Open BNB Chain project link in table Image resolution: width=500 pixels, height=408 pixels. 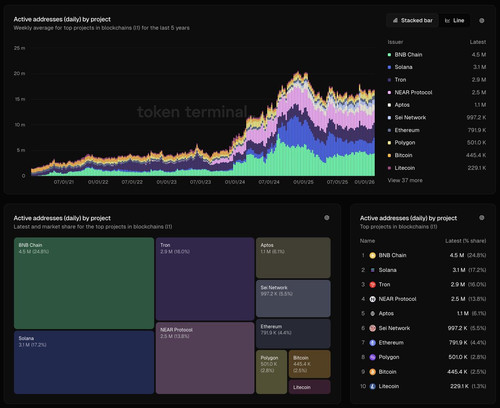(x=392, y=255)
